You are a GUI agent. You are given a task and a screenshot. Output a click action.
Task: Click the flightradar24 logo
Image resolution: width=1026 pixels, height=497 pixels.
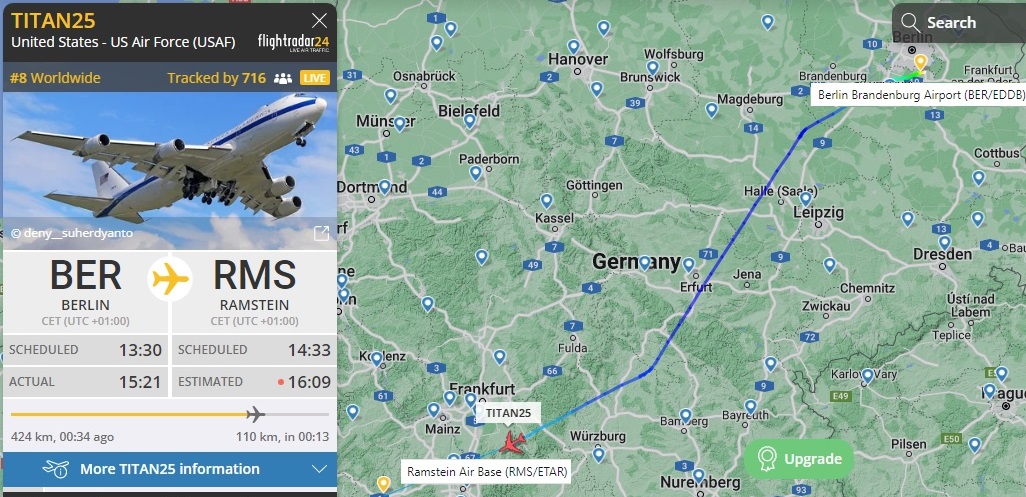[294, 43]
